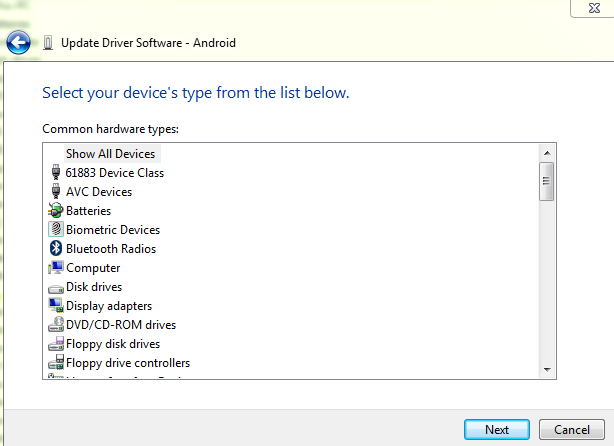Select Show All Devices list entry
This screenshot has height=446, width=614.
pyautogui.click(x=110, y=154)
